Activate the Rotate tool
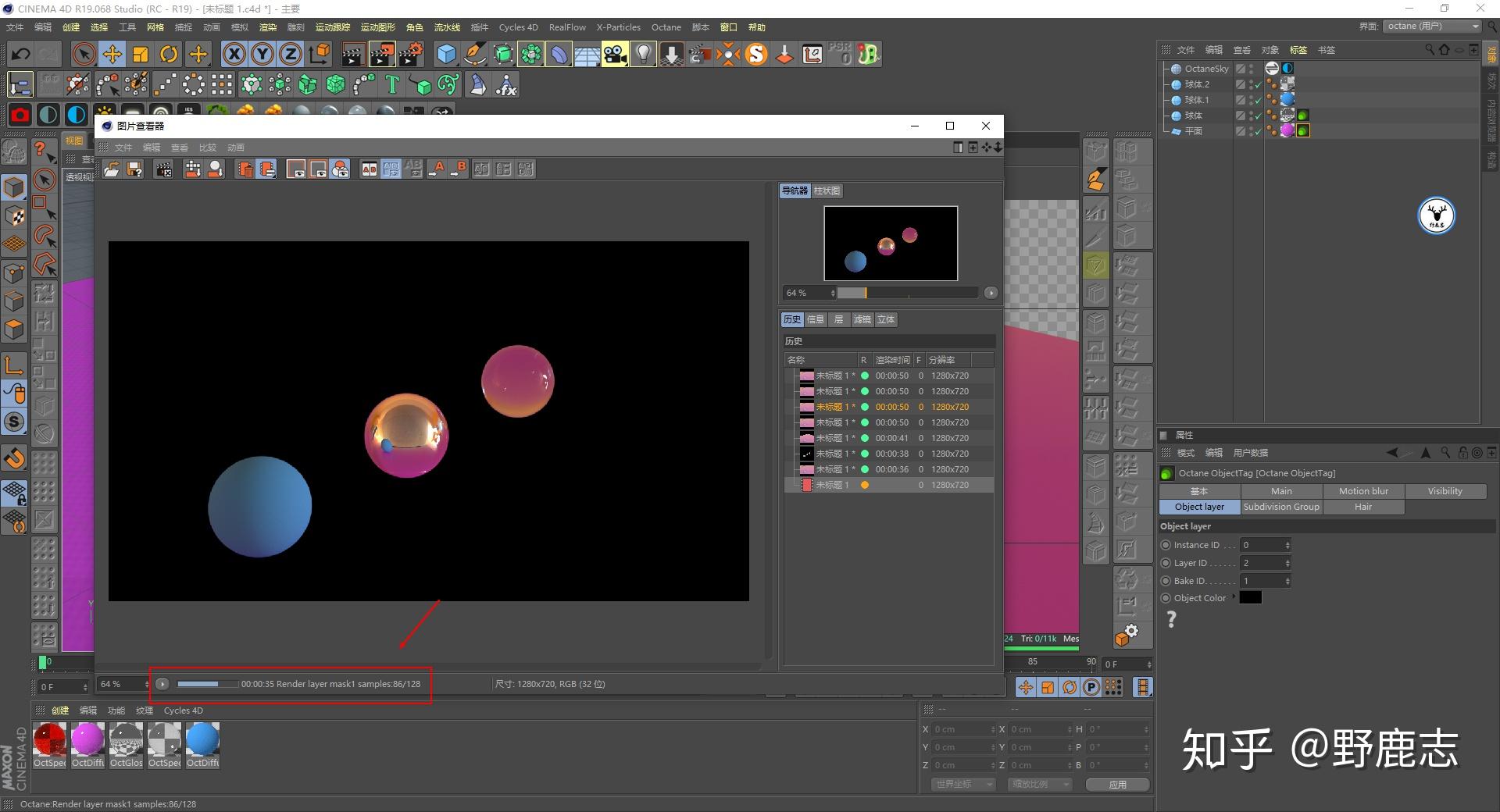The image size is (1500, 812). point(169,54)
